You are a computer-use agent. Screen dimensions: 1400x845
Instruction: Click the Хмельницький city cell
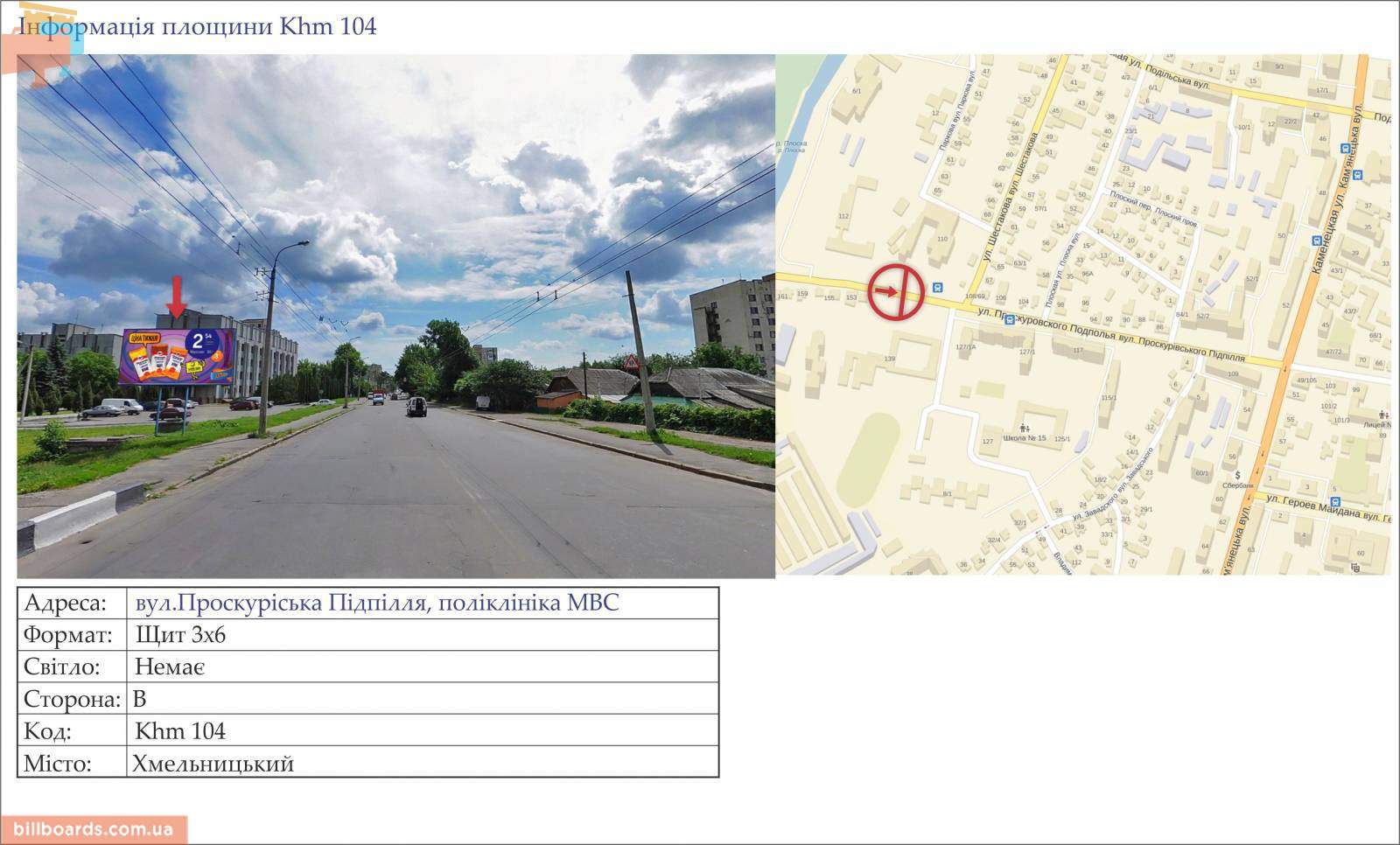point(423,763)
